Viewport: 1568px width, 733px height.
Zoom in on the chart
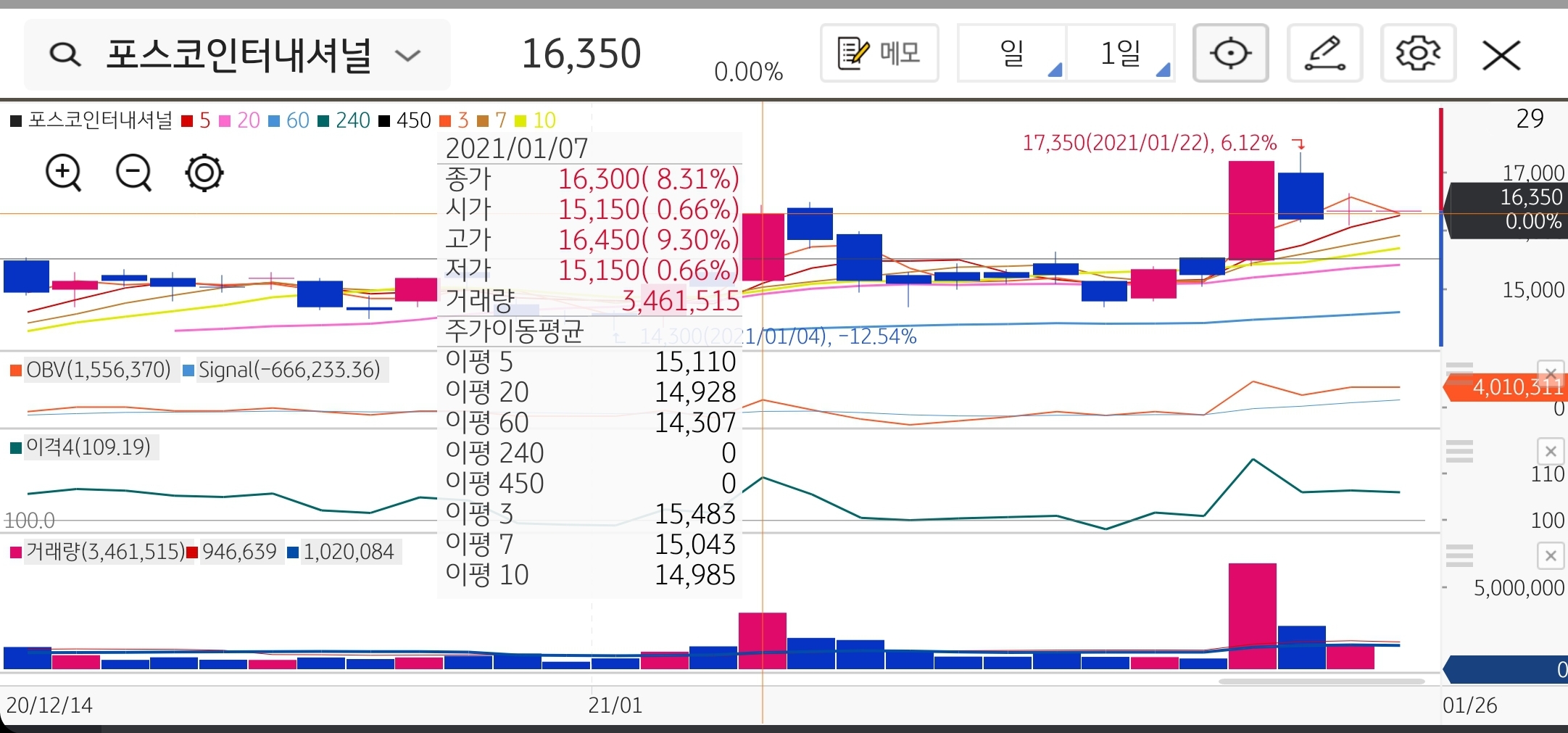(64, 173)
